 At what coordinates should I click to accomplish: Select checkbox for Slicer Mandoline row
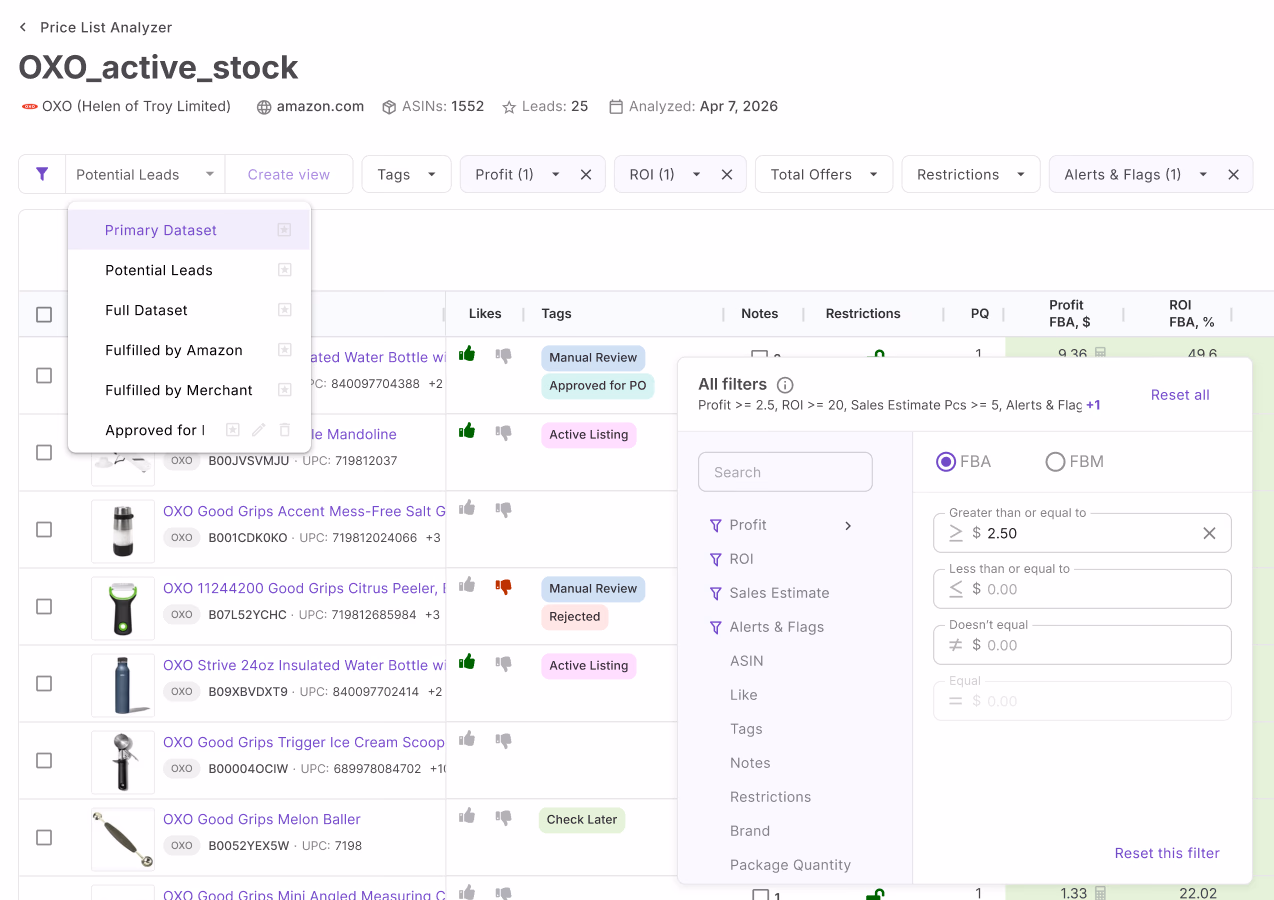pyautogui.click(x=44, y=452)
